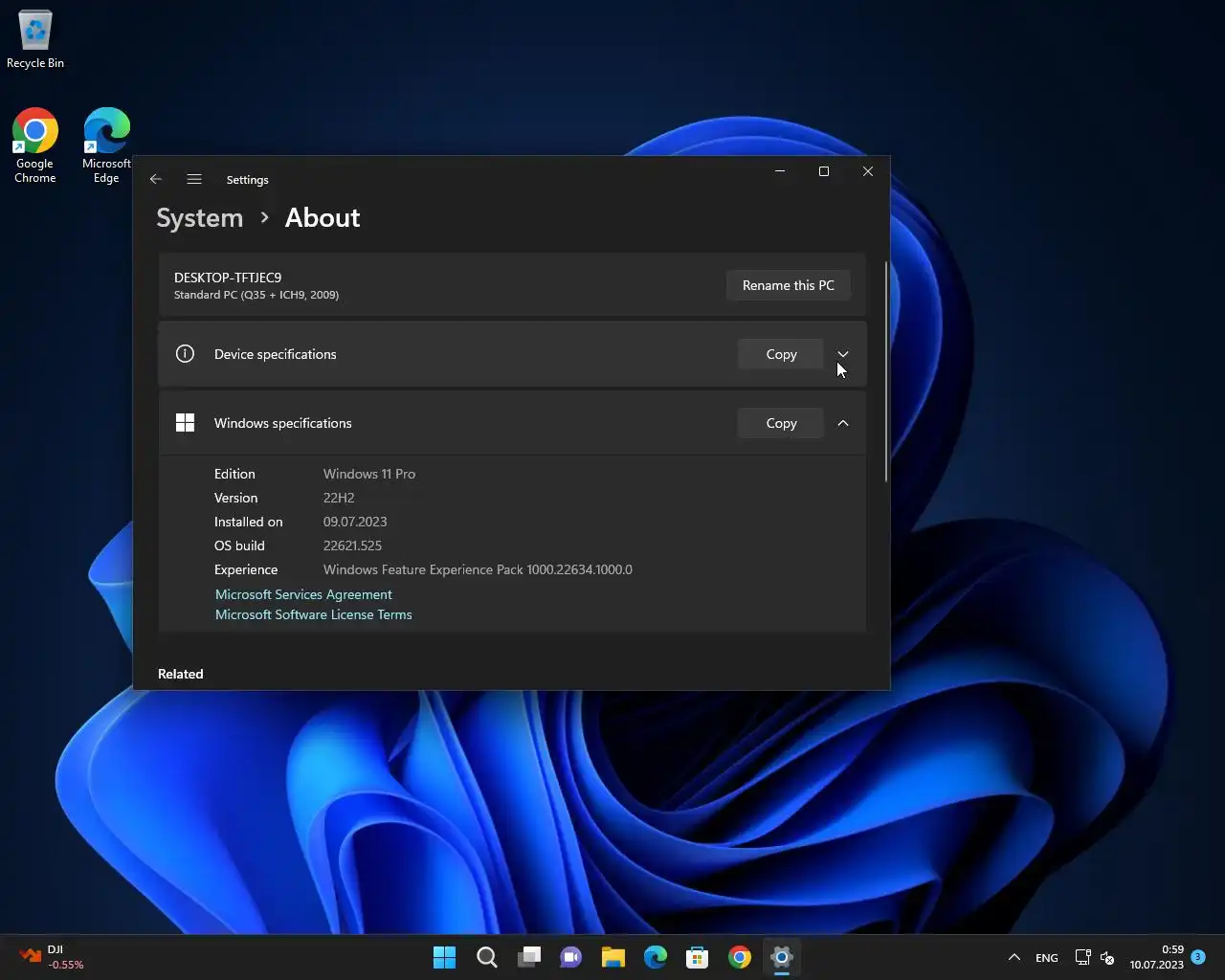
Task: Copy the Windows specifications
Action: (x=781, y=423)
